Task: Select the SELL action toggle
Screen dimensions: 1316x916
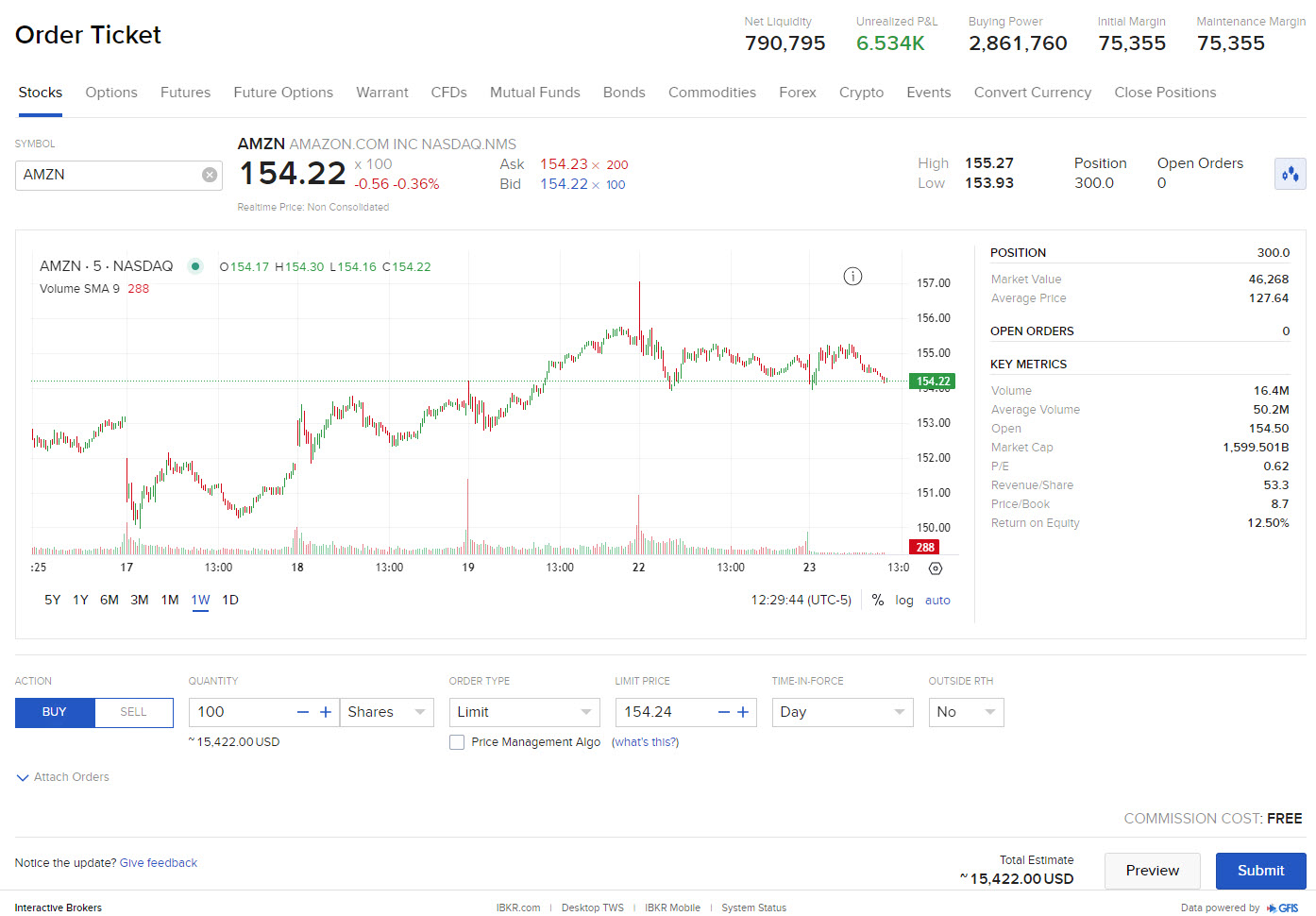Action: tap(133, 712)
